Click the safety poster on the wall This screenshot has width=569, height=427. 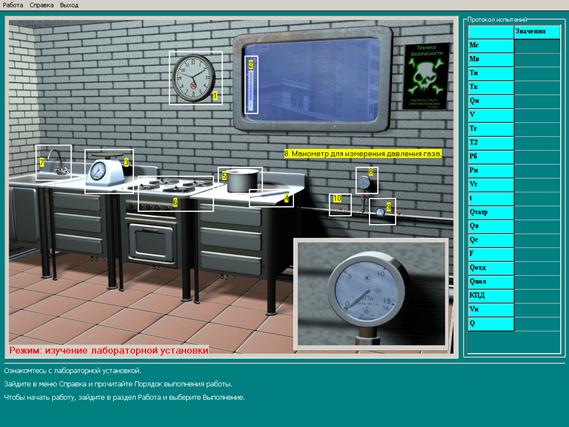[426, 76]
